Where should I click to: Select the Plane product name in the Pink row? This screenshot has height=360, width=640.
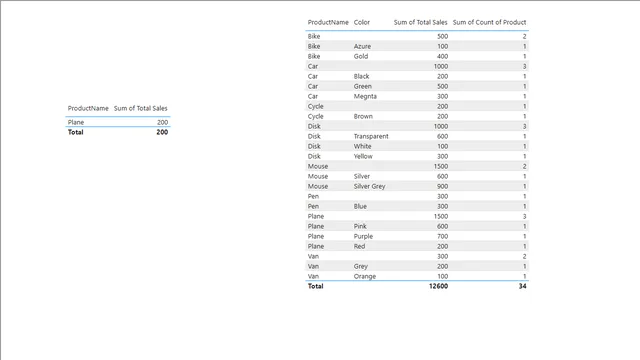click(316, 226)
